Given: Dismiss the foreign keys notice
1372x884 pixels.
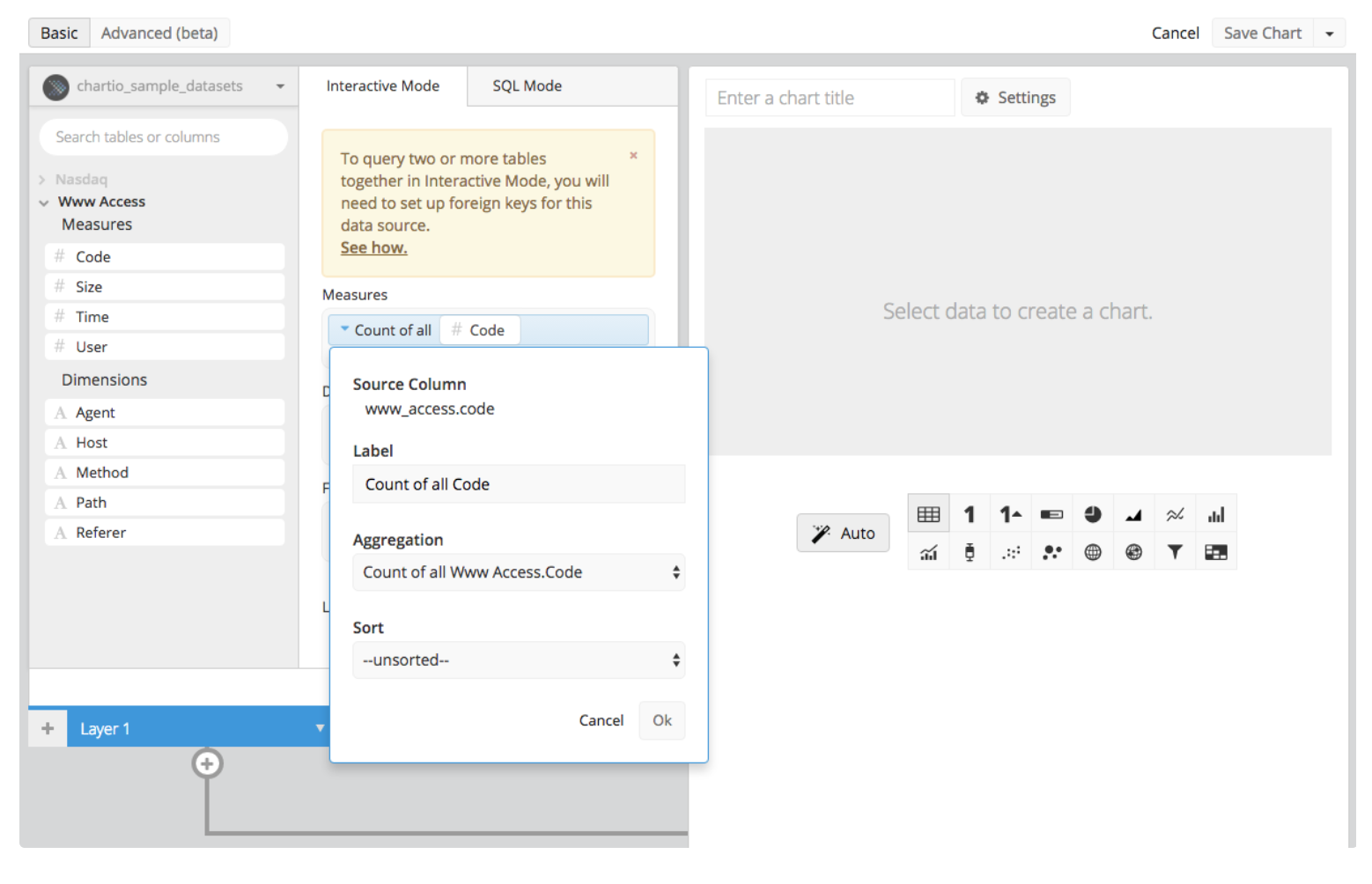Looking at the screenshot, I should tap(633, 156).
